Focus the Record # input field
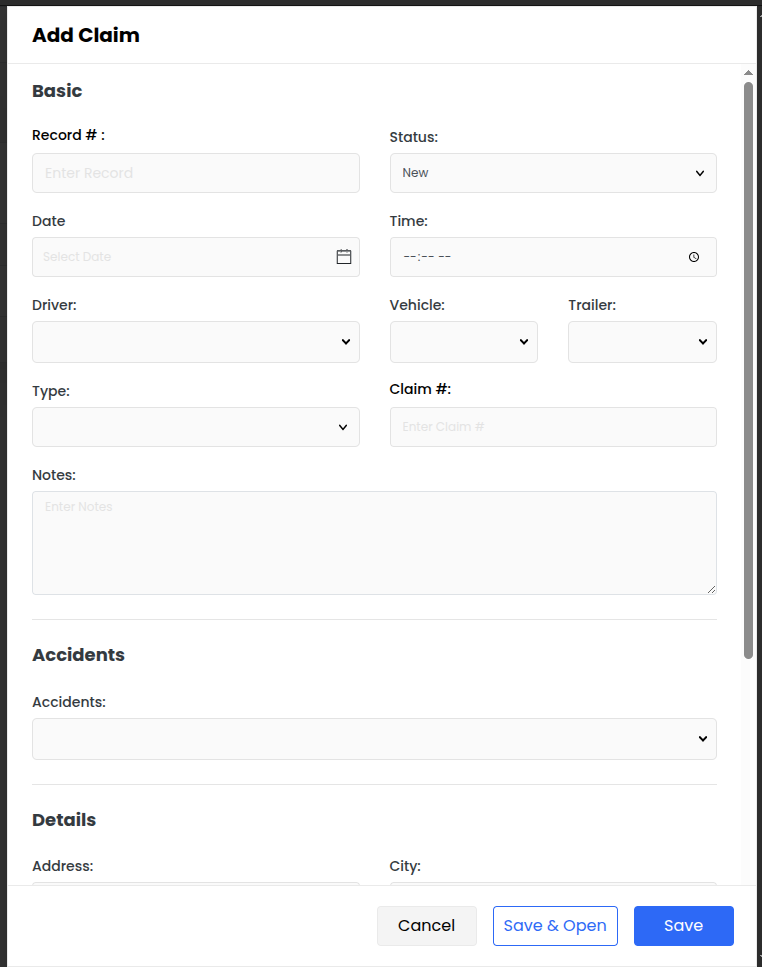Image resolution: width=762 pixels, height=967 pixels. tap(195, 173)
